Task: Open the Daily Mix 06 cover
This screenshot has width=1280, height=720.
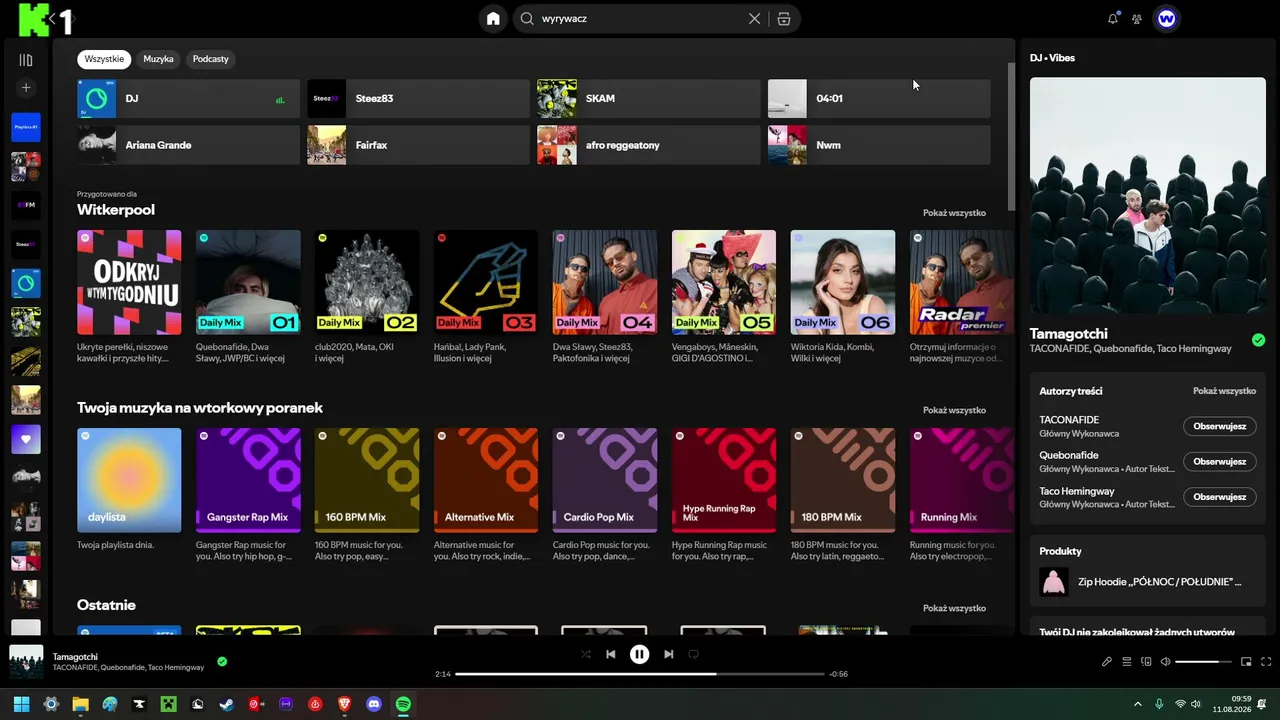Action: 843,282
